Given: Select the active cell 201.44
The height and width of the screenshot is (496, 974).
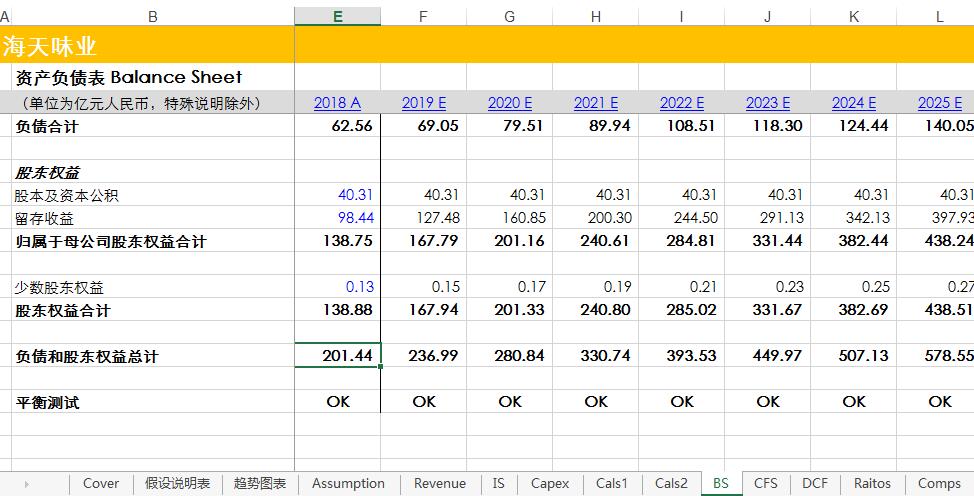Looking at the screenshot, I should coord(337,356).
